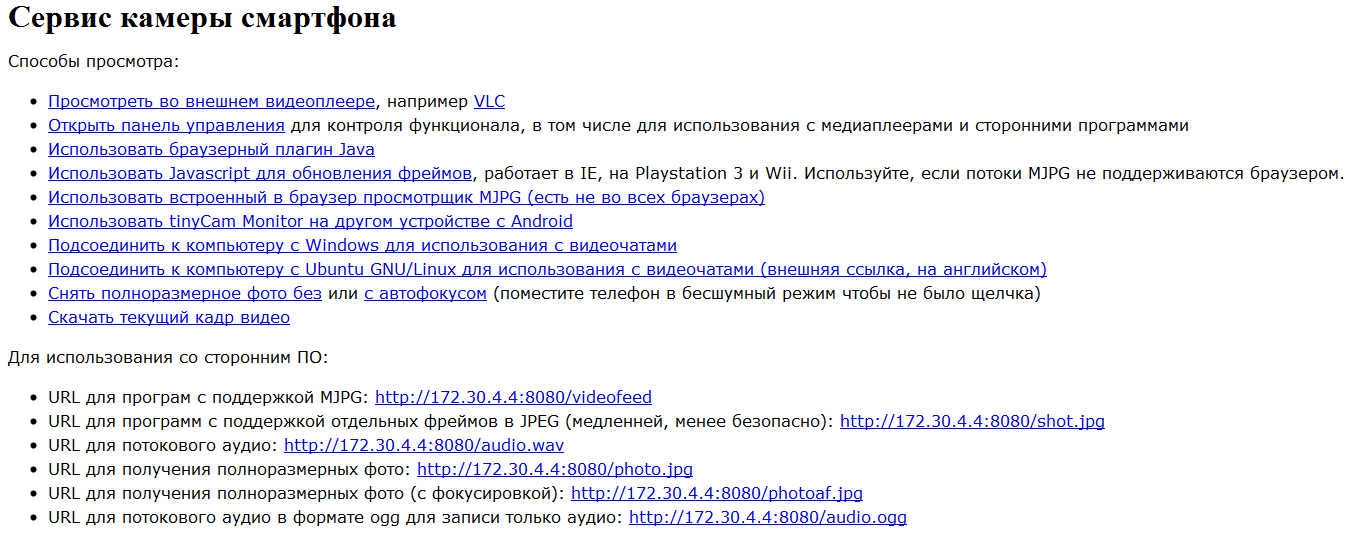Follow the Windows video chat connection link
This screenshot has width=1351, height=542.
coord(362,245)
